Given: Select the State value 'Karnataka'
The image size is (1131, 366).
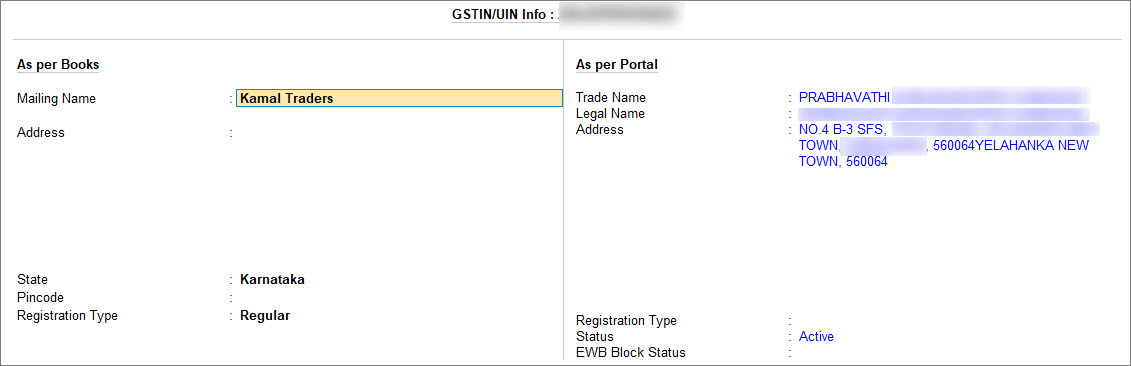Looking at the screenshot, I should click(272, 280).
